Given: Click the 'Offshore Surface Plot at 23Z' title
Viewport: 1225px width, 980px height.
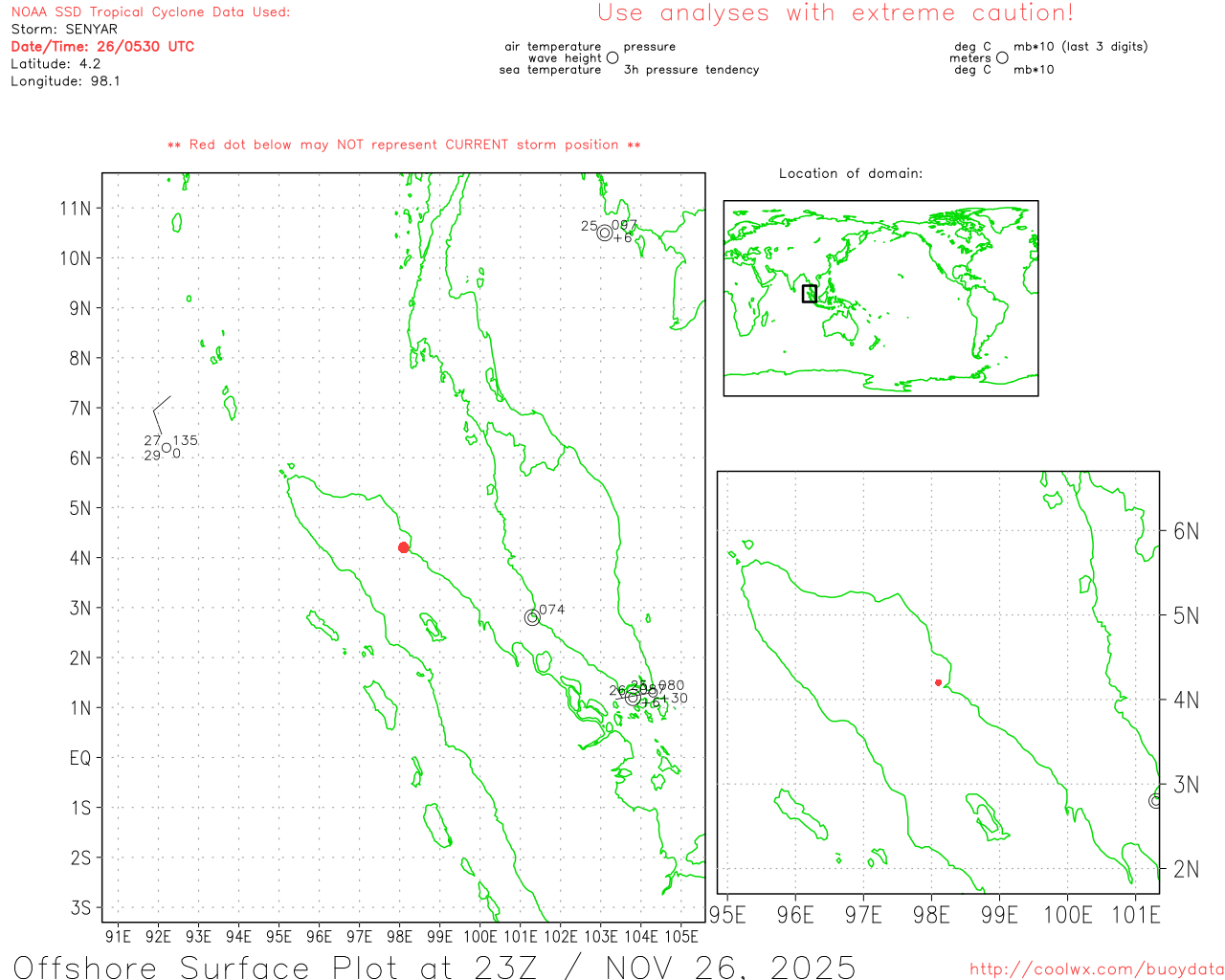Looking at the screenshot, I should 434,967.
